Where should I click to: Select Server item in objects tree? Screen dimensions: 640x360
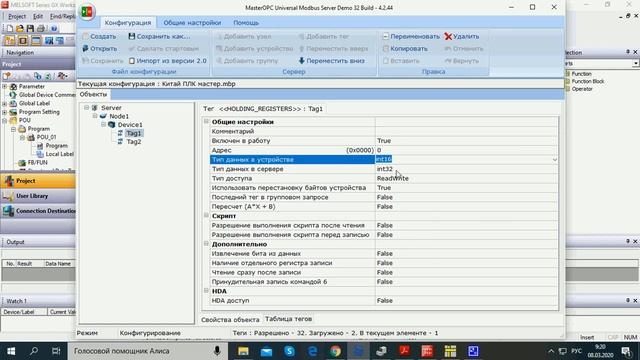pos(111,108)
